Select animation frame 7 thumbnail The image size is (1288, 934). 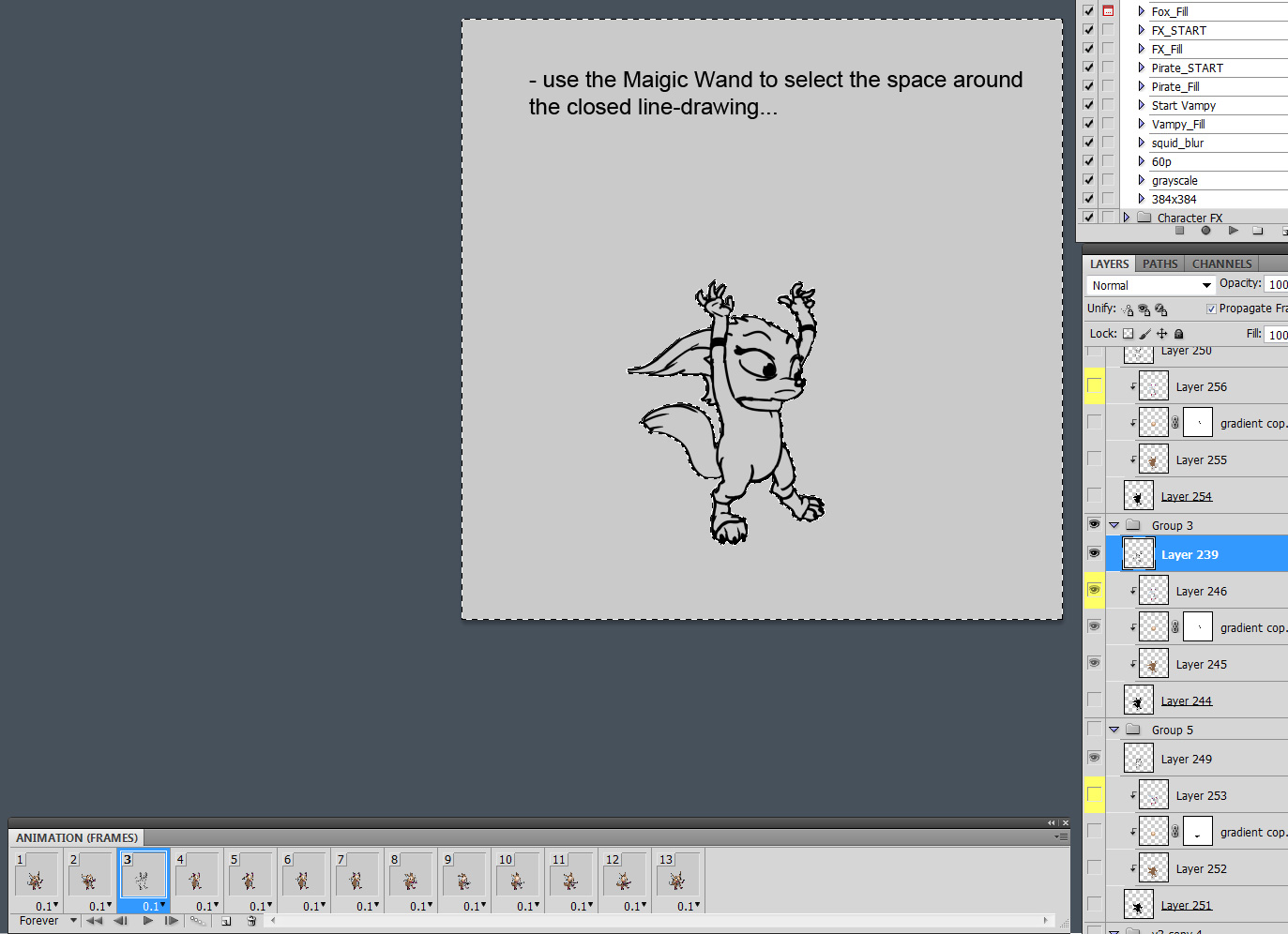click(x=357, y=875)
